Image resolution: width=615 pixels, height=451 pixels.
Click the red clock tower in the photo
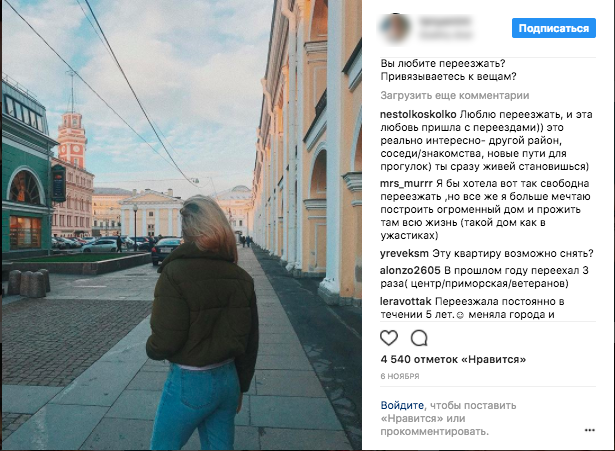click(72, 137)
